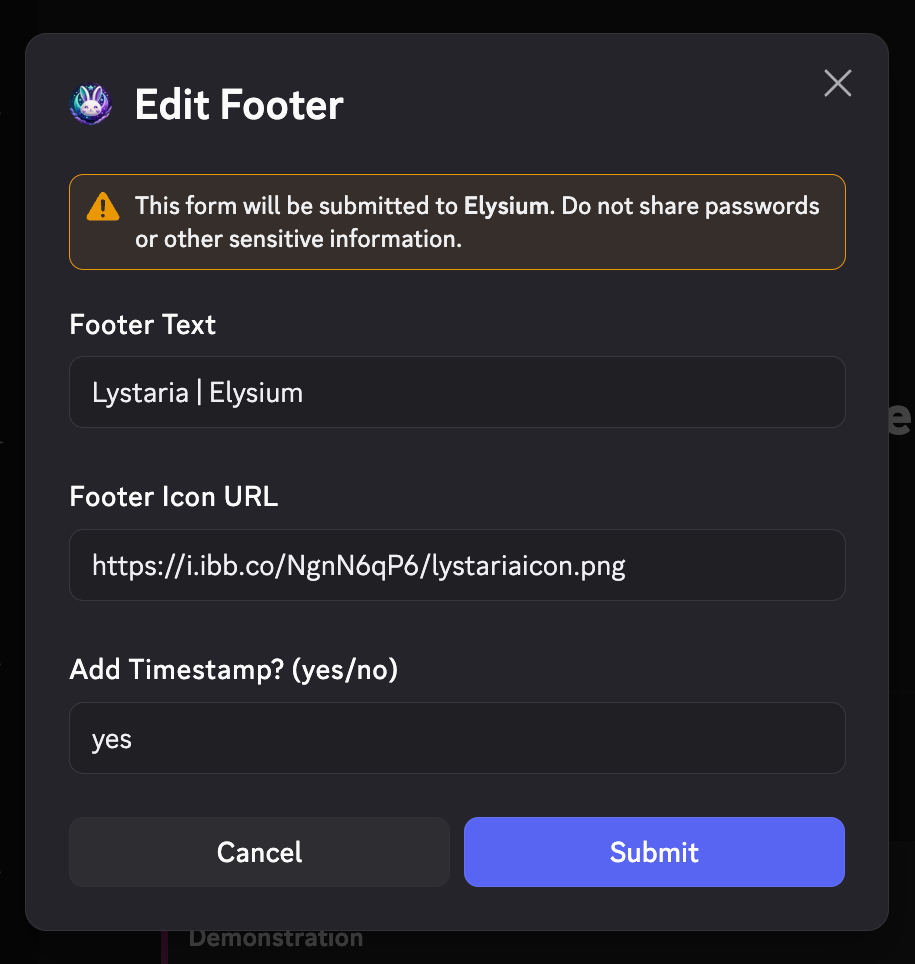The height and width of the screenshot is (964, 915).
Task: Focus the Footer Text input field
Action: click(x=457, y=392)
